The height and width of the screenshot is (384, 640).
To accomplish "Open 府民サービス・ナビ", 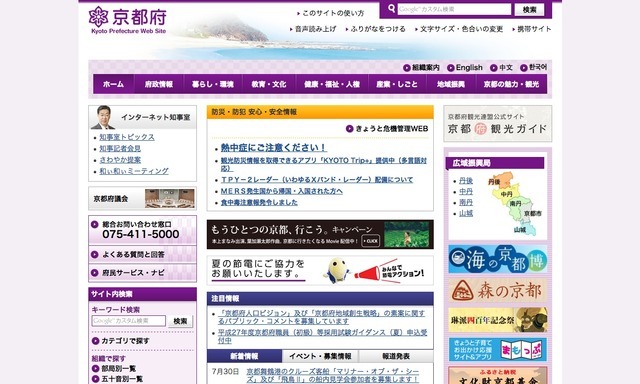I will coord(142,273).
